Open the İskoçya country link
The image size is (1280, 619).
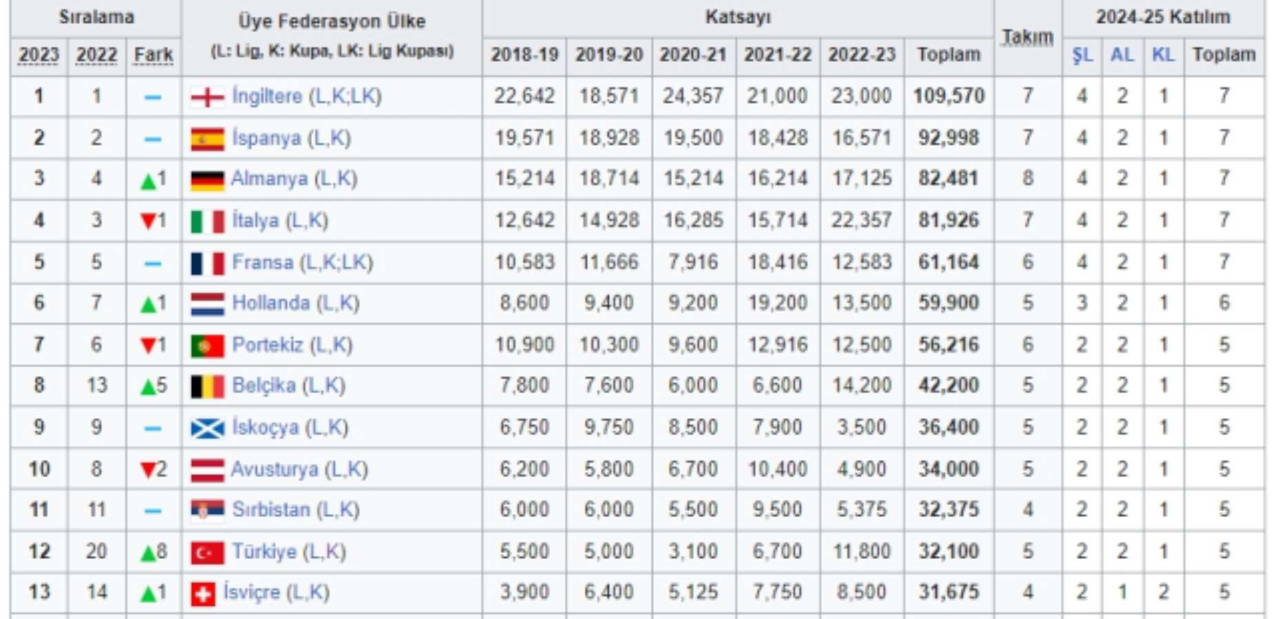pyautogui.click(x=265, y=428)
